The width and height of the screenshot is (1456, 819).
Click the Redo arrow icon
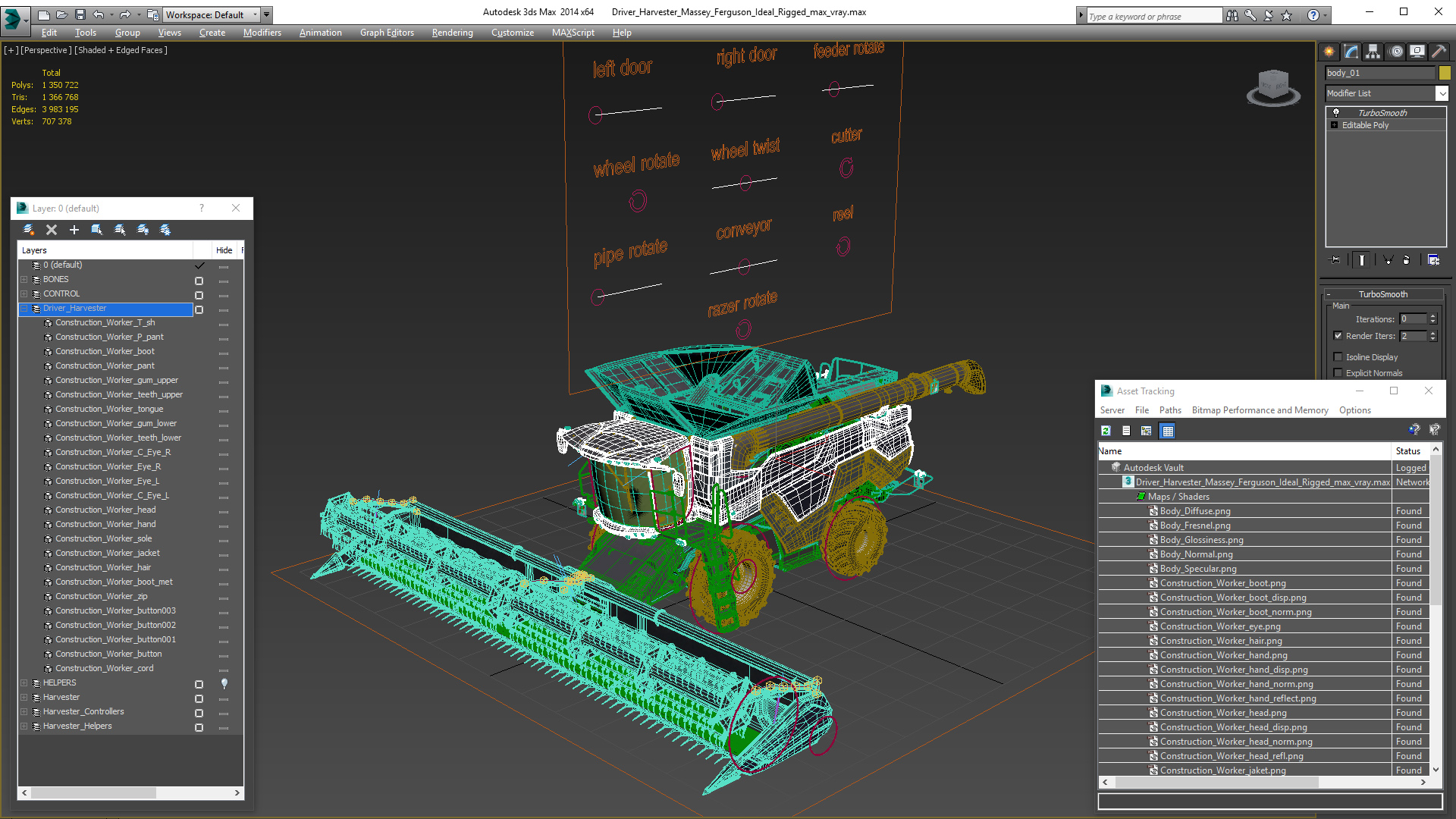[125, 14]
